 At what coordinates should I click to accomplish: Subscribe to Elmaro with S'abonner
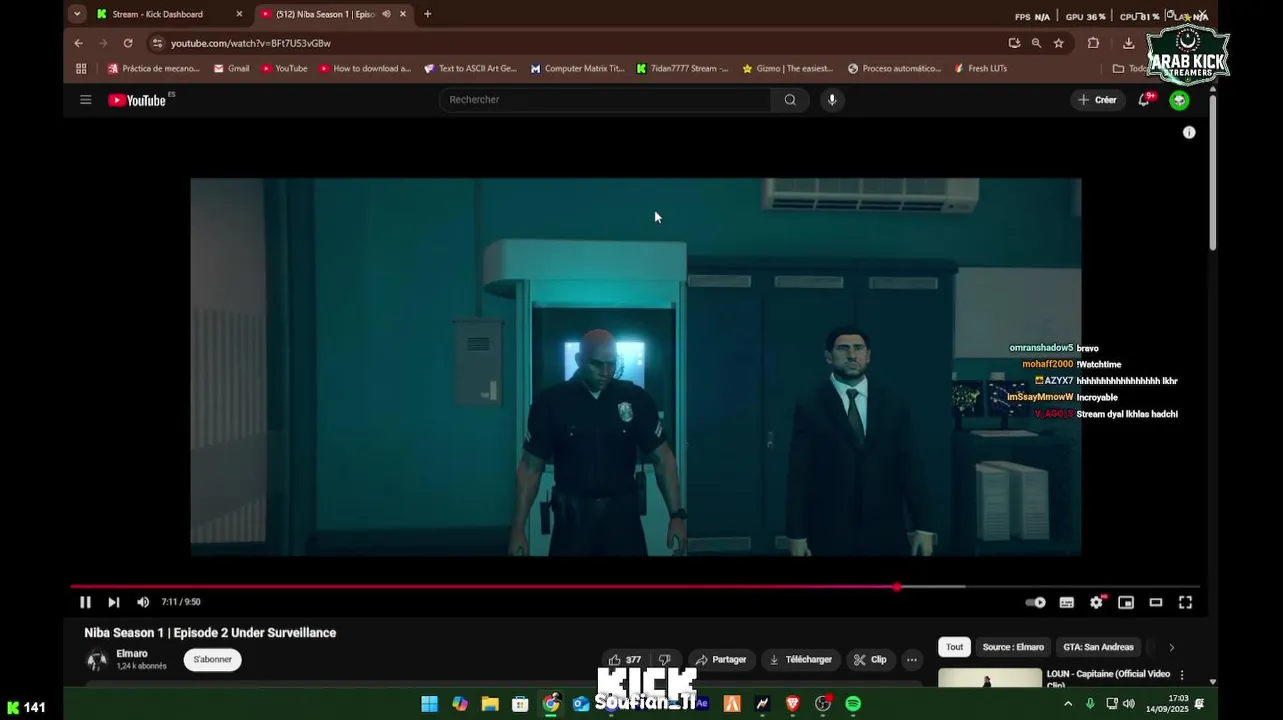click(x=212, y=660)
